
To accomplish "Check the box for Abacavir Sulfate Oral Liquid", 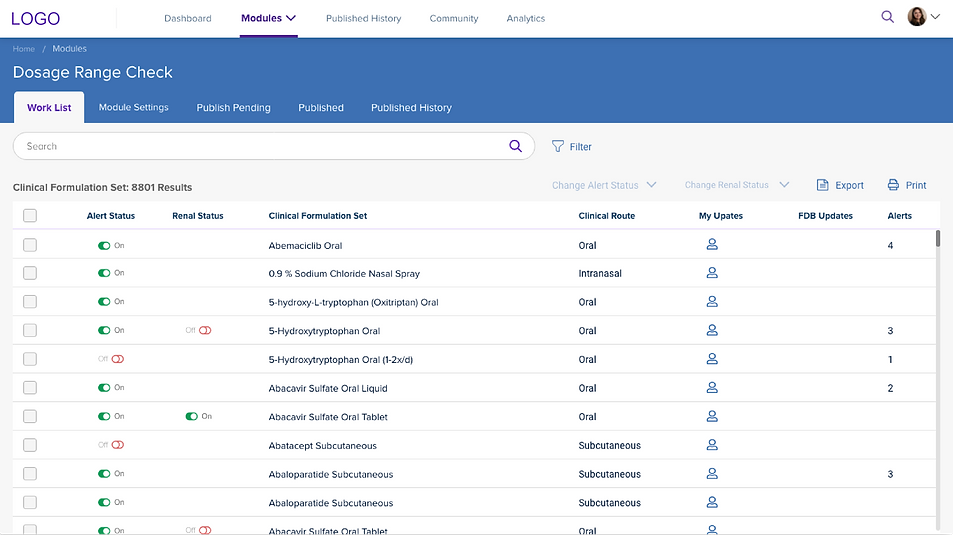I will coord(30,387).
